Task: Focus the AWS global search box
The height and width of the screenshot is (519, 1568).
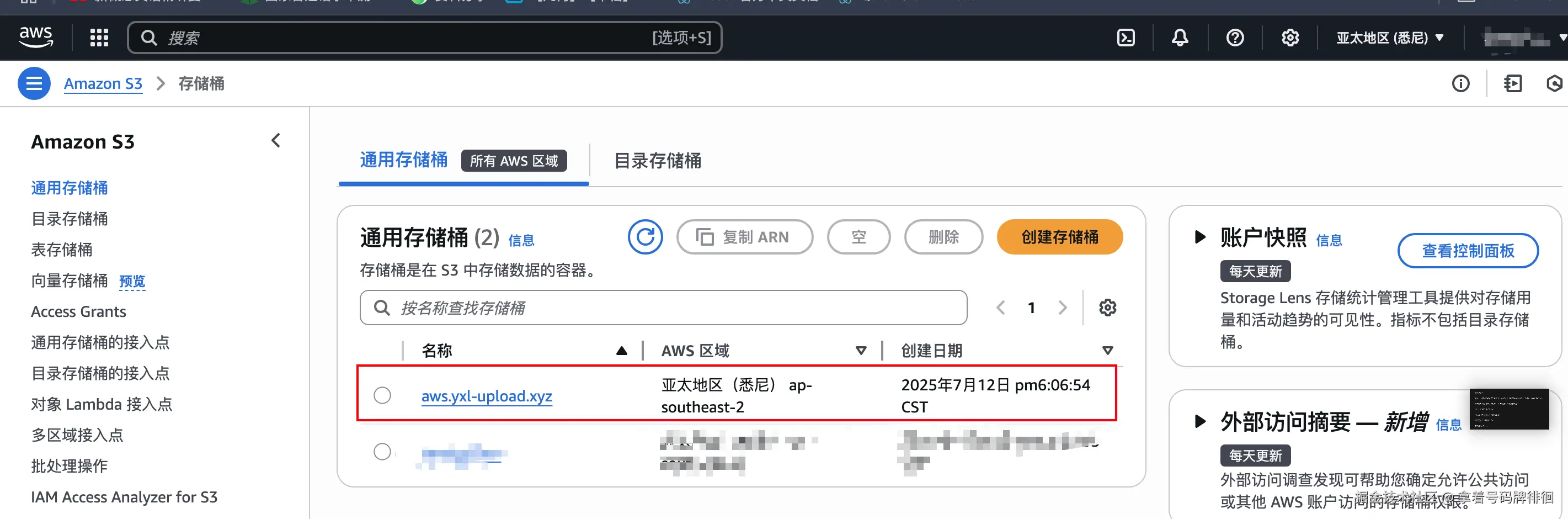Action: (424, 38)
